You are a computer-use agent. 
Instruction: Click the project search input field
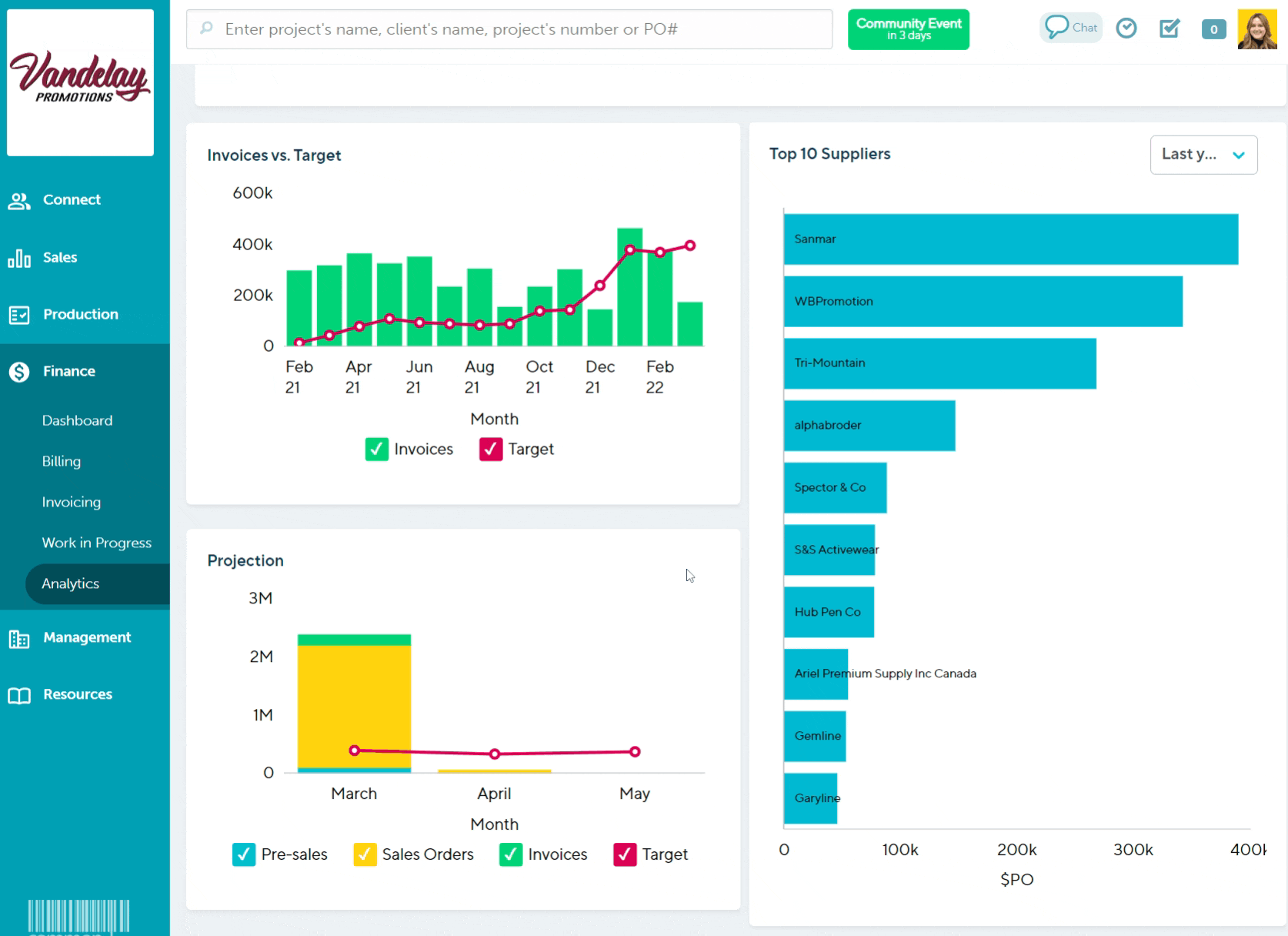pyautogui.click(x=509, y=29)
